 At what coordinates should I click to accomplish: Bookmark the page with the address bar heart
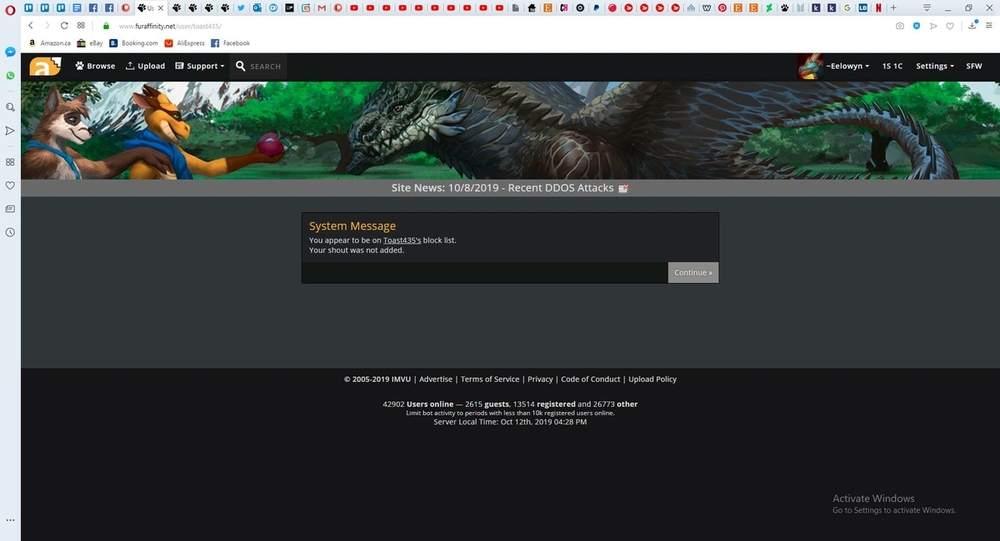pyautogui.click(x=950, y=26)
